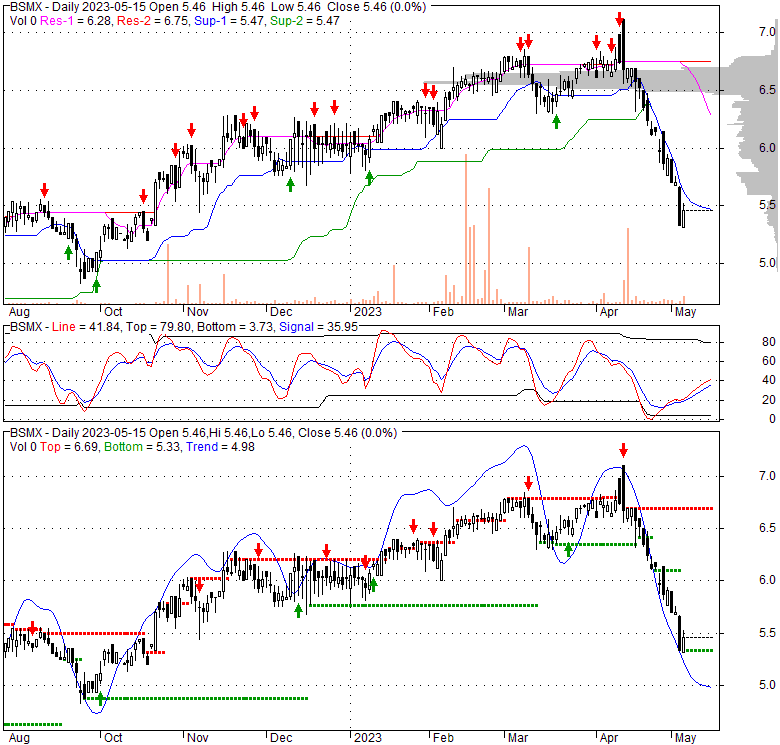Image resolution: width=780 pixels, height=745 pixels.
Task: Click the 5.5 price axis label, top chart
Action: click(767, 205)
